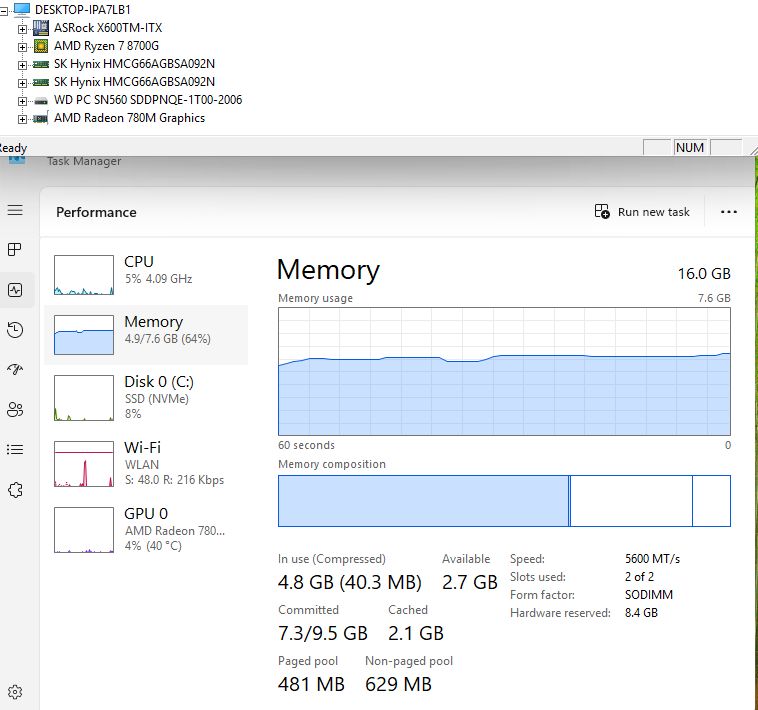Viewport: 758px width, 710px height.
Task: Collapse the DESKTOP-IPA7LB1 root node
Action: pyautogui.click(x=5, y=10)
